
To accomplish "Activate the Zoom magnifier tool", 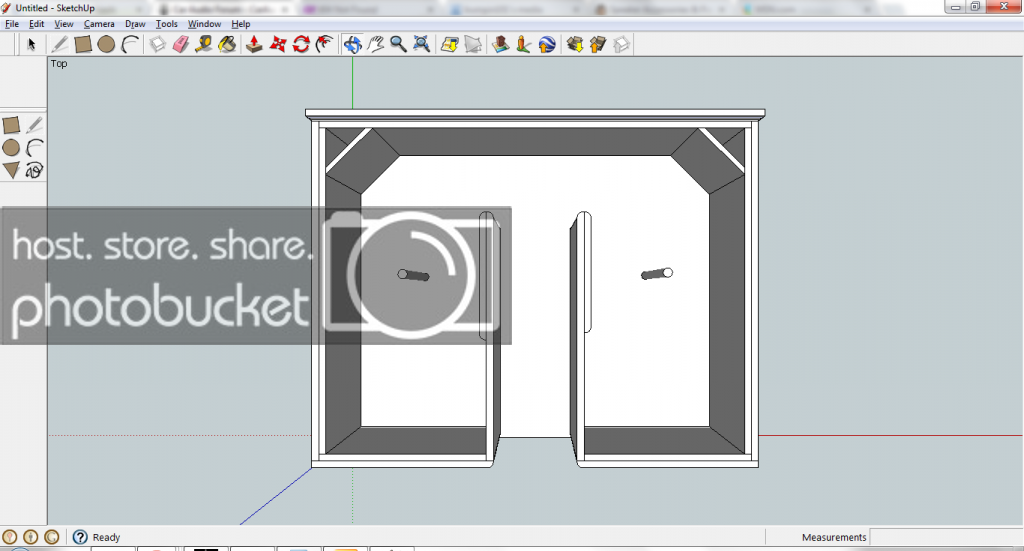I will coord(398,44).
